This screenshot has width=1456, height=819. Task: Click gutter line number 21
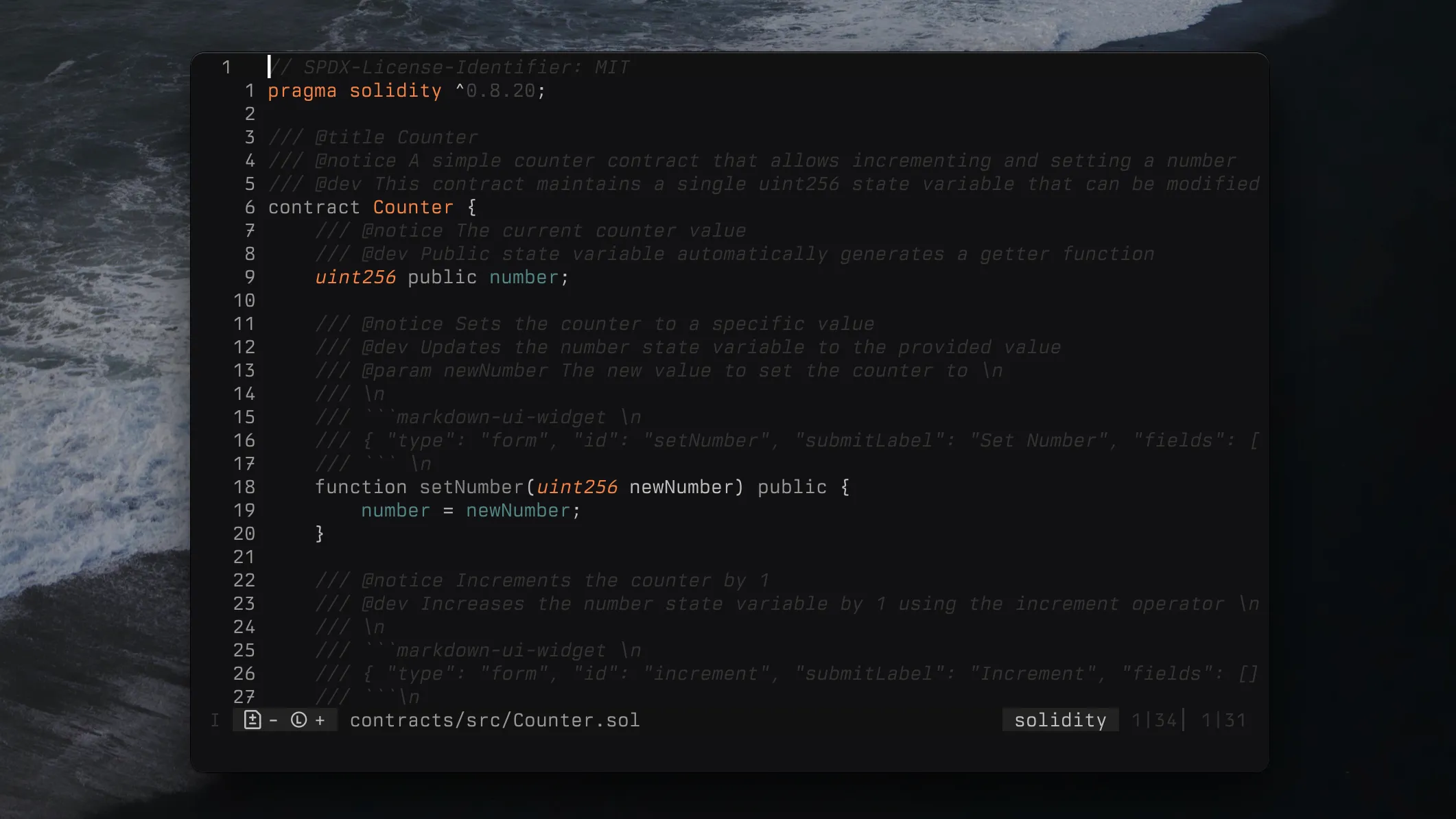(244, 557)
